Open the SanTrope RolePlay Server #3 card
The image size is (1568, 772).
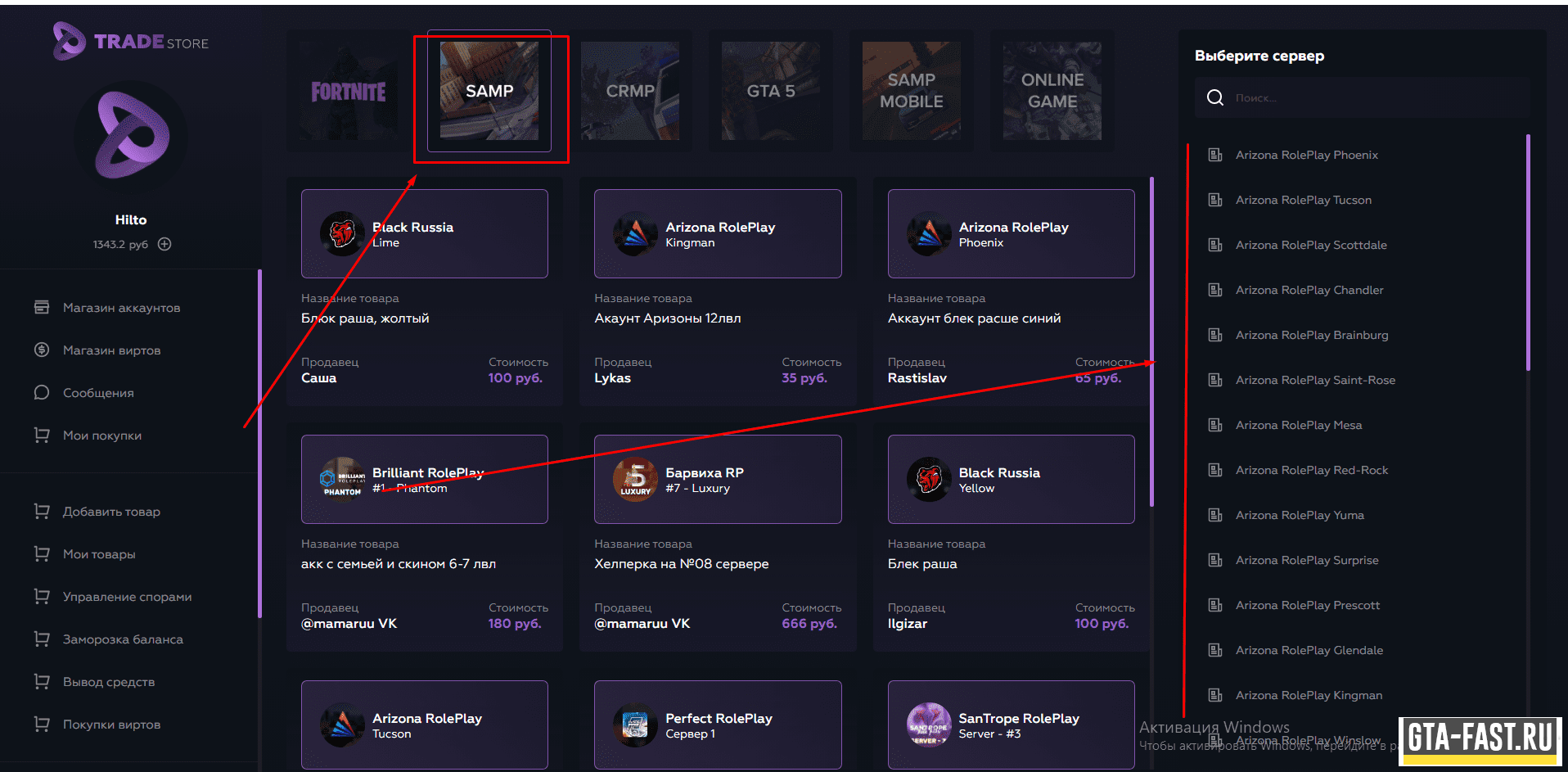pyautogui.click(x=1011, y=725)
